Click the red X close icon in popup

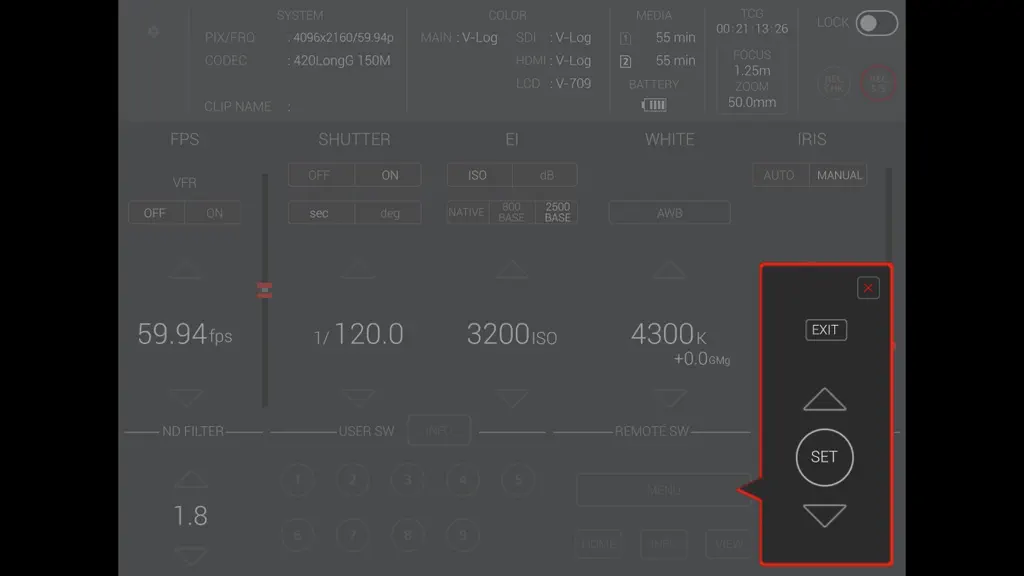pyautogui.click(x=868, y=288)
